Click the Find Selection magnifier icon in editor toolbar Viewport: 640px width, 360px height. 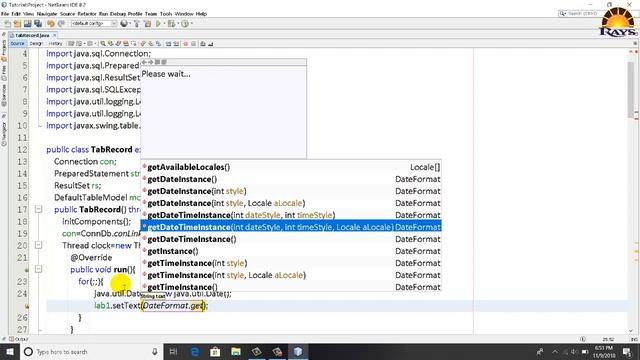[x=103, y=44]
